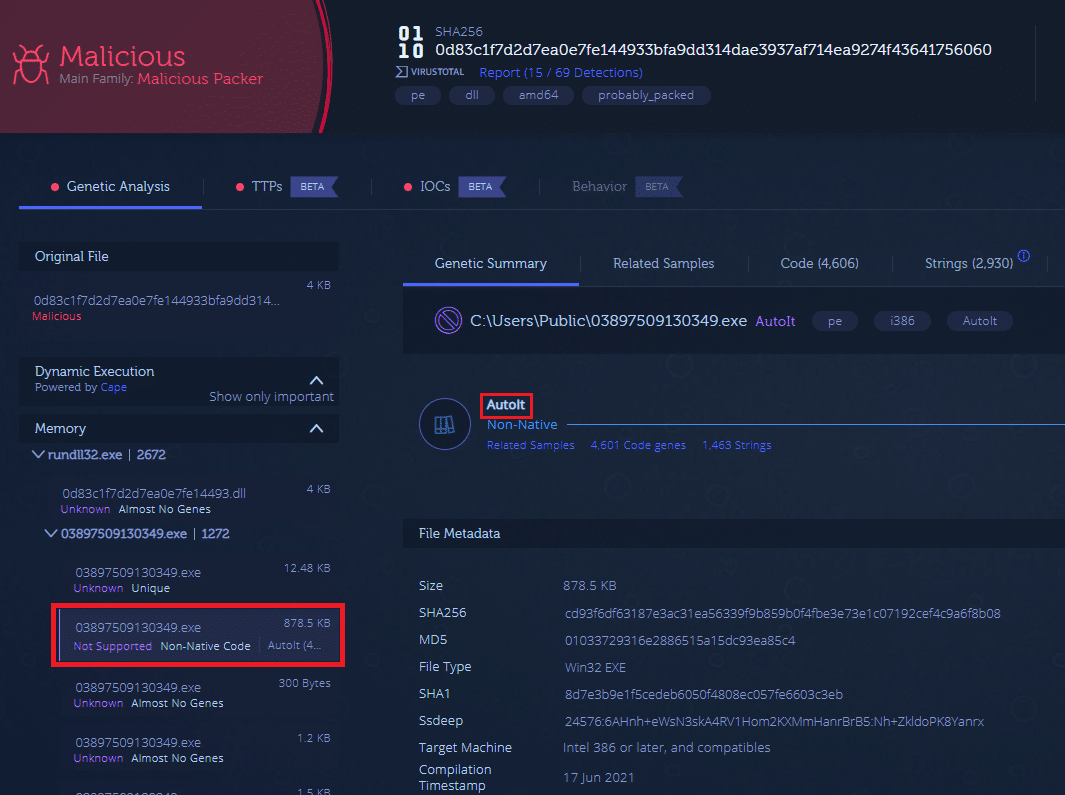Click the VirusTotal logo icon
Image resolution: width=1065 pixels, height=795 pixels.
(x=429, y=72)
